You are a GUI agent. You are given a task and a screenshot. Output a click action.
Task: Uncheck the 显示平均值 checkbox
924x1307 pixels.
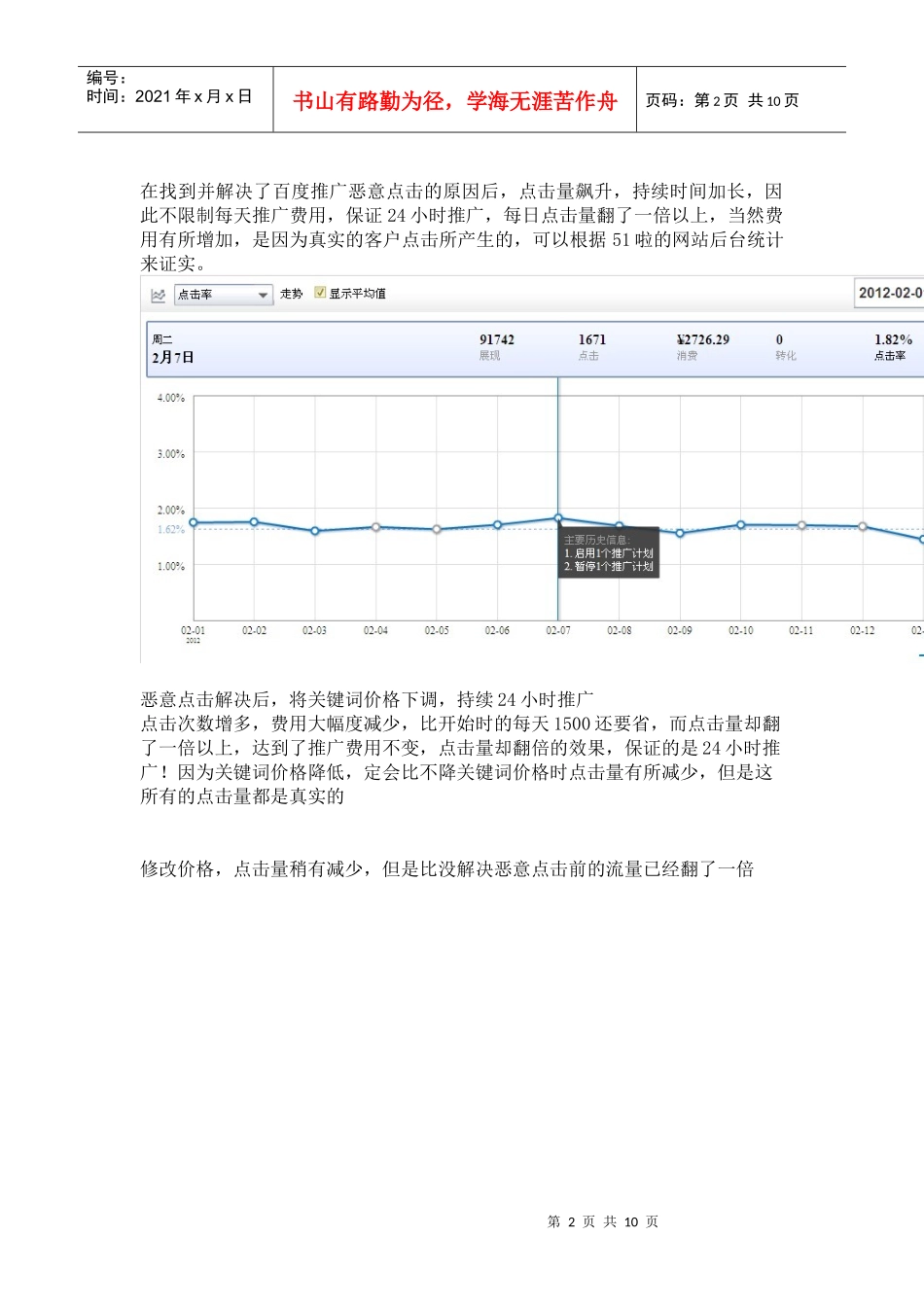click(x=320, y=293)
